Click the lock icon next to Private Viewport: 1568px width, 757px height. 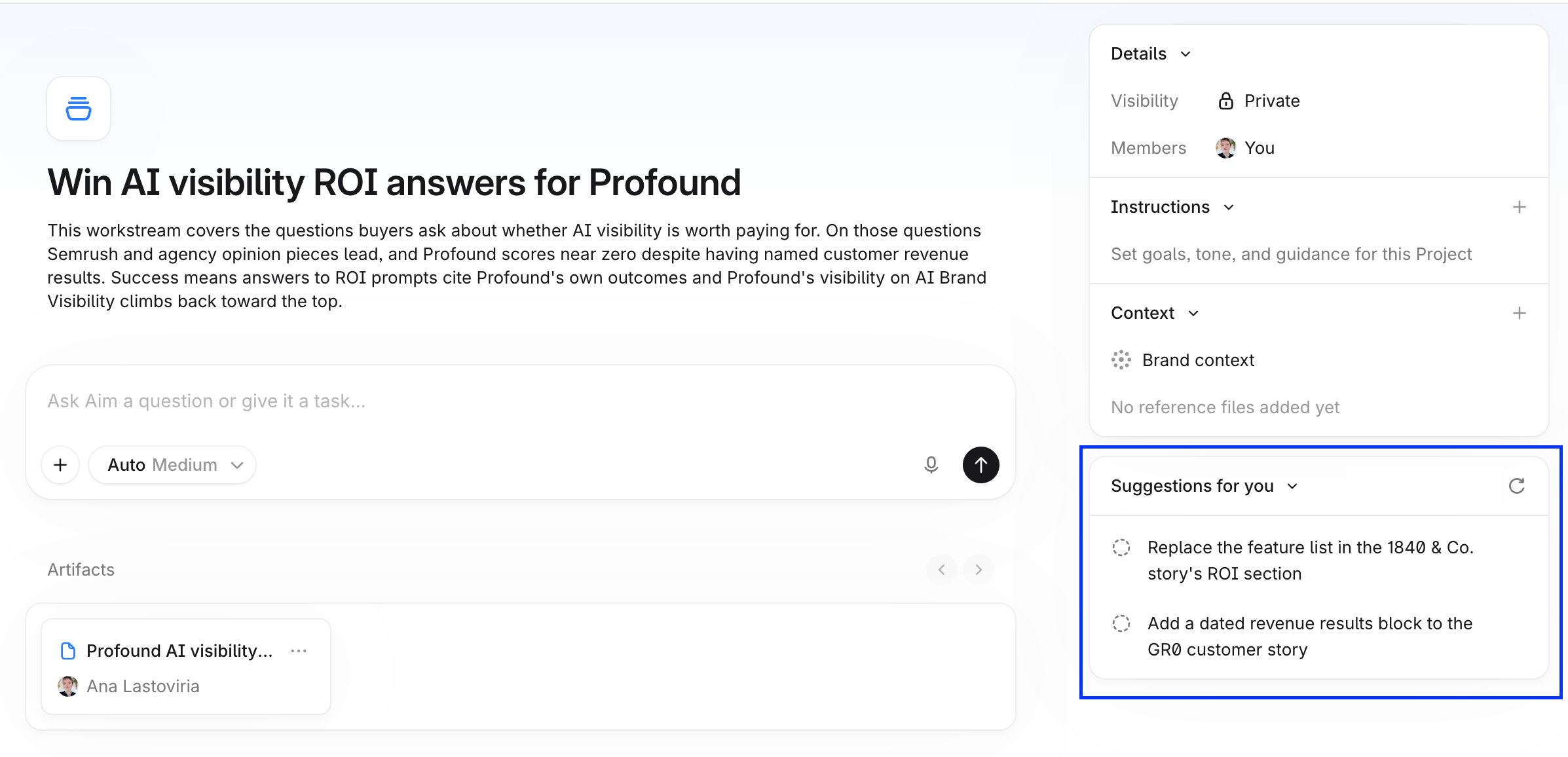click(x=1225, y=101)
